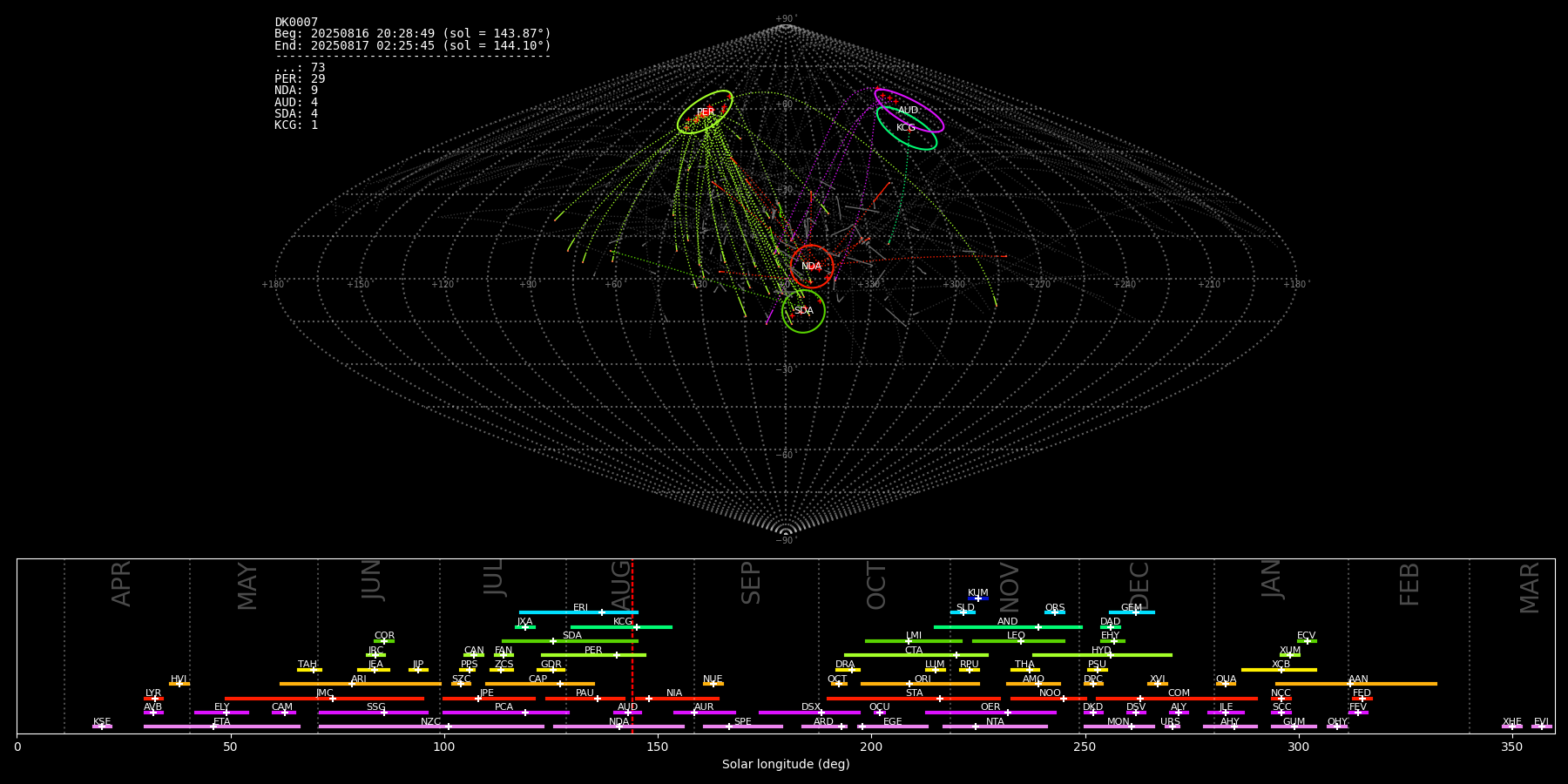Viewport: 1568px width, 784px height.
Task: Click the 'NDA: 9' count in legend
Action: coord(296,91)
